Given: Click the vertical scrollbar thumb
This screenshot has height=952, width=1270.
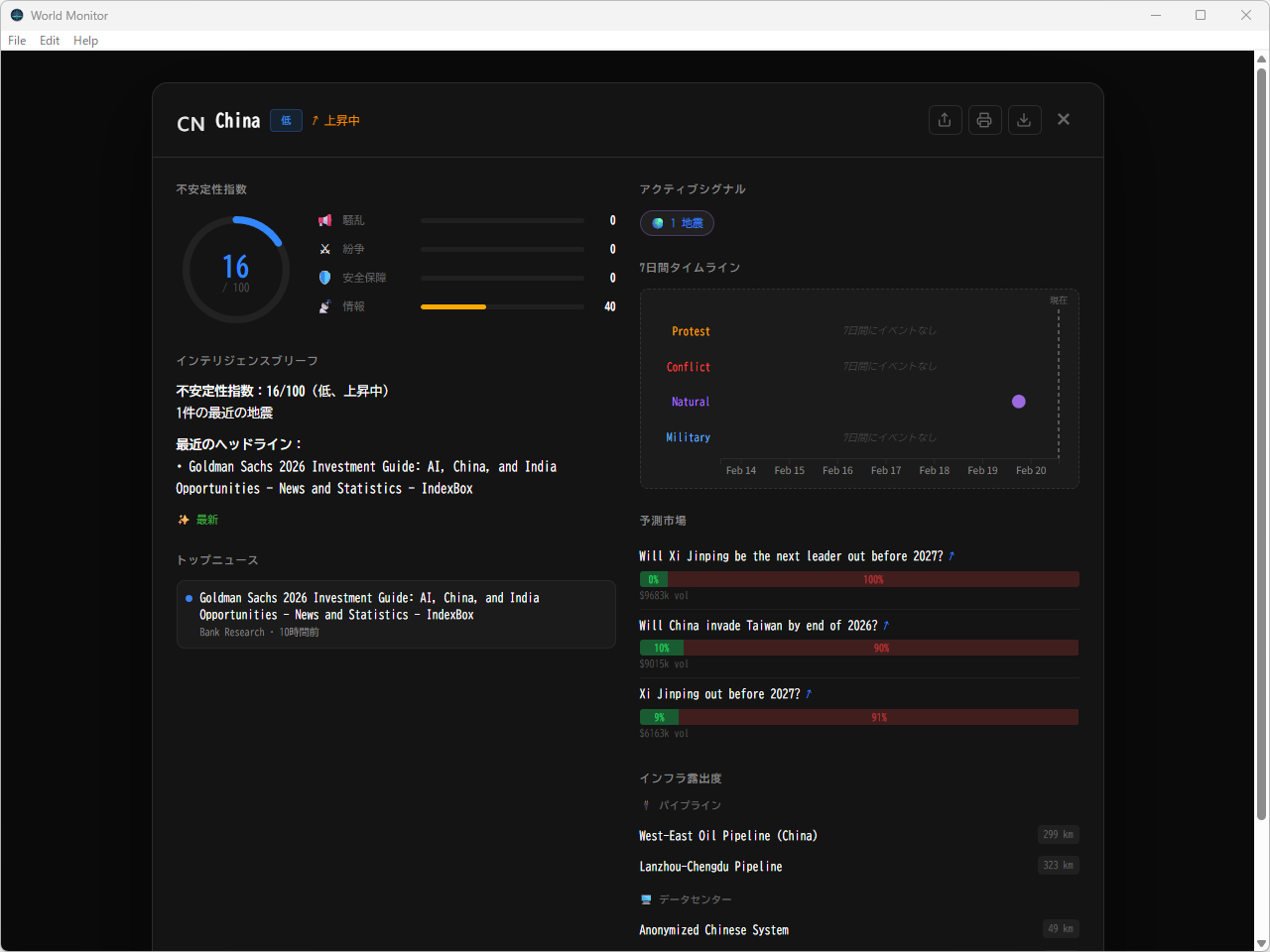Looking at the screenshot, I should [x=1262, y=443].
